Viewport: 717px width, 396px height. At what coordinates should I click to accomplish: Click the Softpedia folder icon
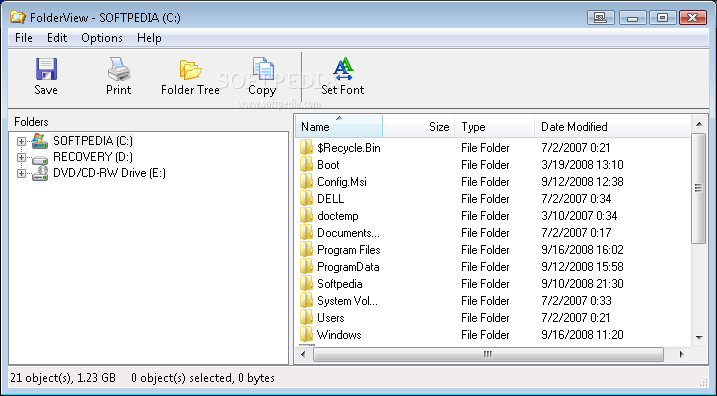coord(306,284)
